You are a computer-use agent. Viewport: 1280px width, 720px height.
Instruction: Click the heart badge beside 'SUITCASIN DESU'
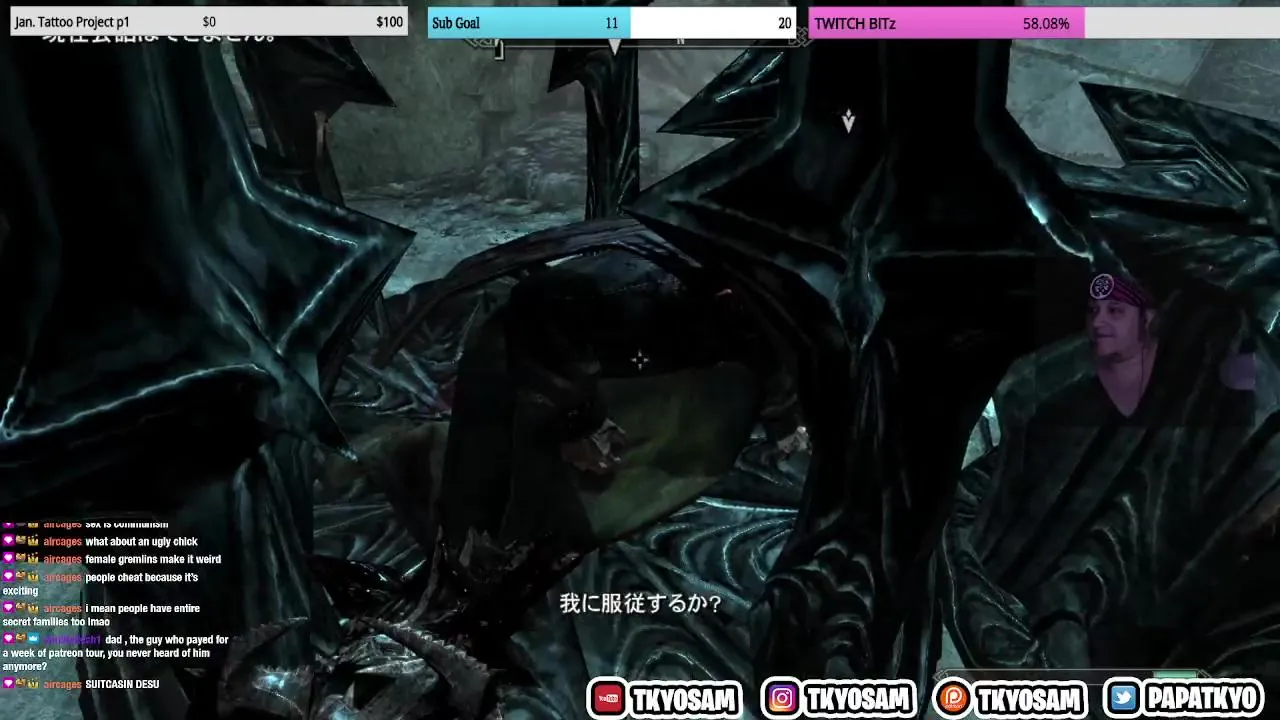coord(8,684)
